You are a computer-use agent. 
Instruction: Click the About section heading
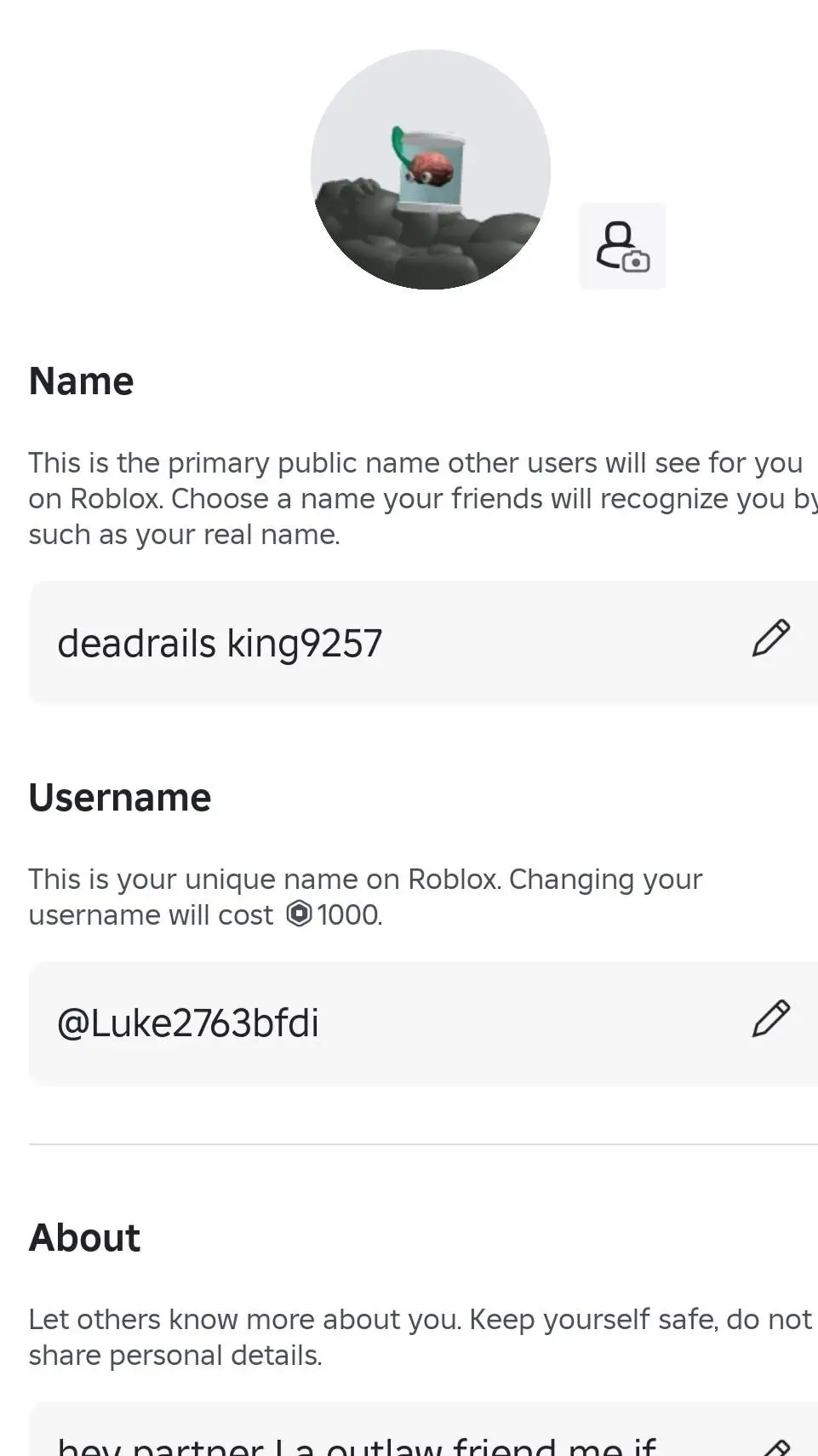(x=84, y=1237)
